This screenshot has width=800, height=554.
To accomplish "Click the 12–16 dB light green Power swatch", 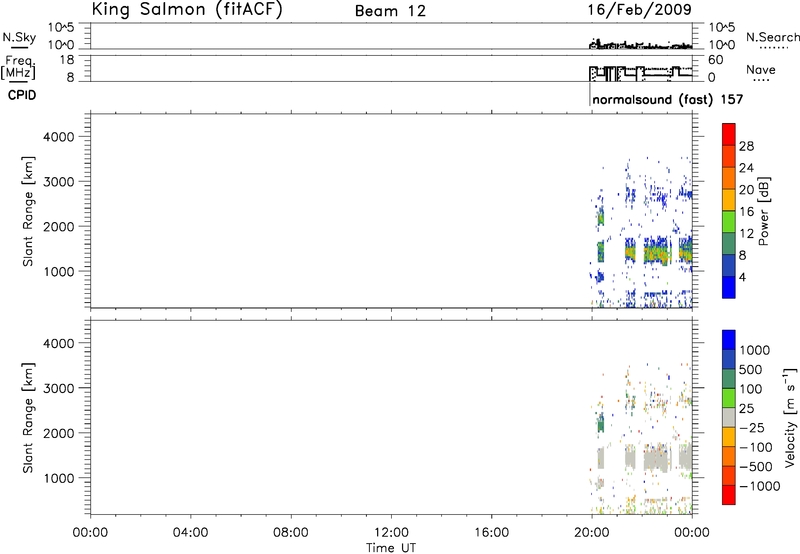I will click(729, 221).
